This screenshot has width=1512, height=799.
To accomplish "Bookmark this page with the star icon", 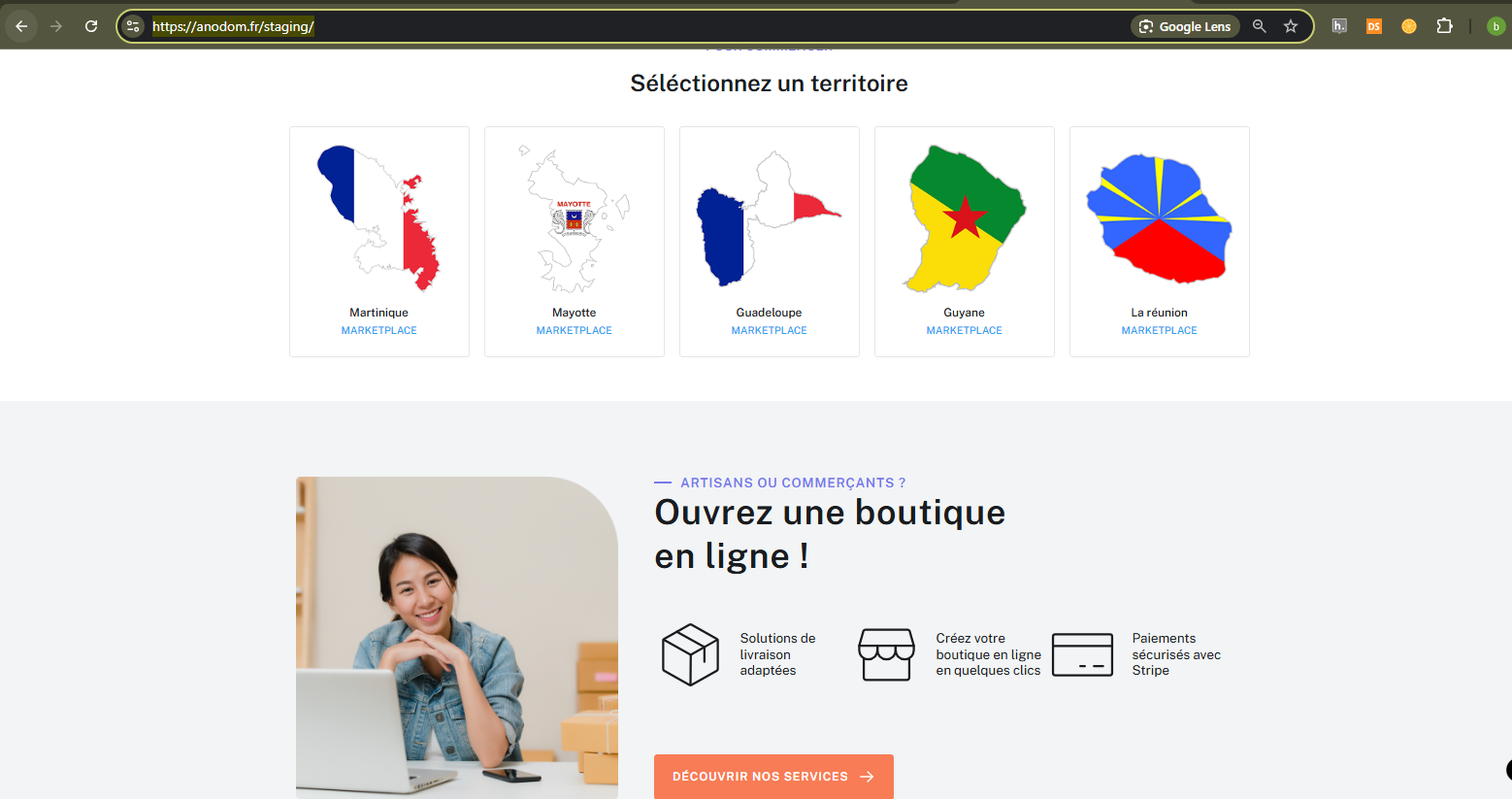I will [1291, 26].
